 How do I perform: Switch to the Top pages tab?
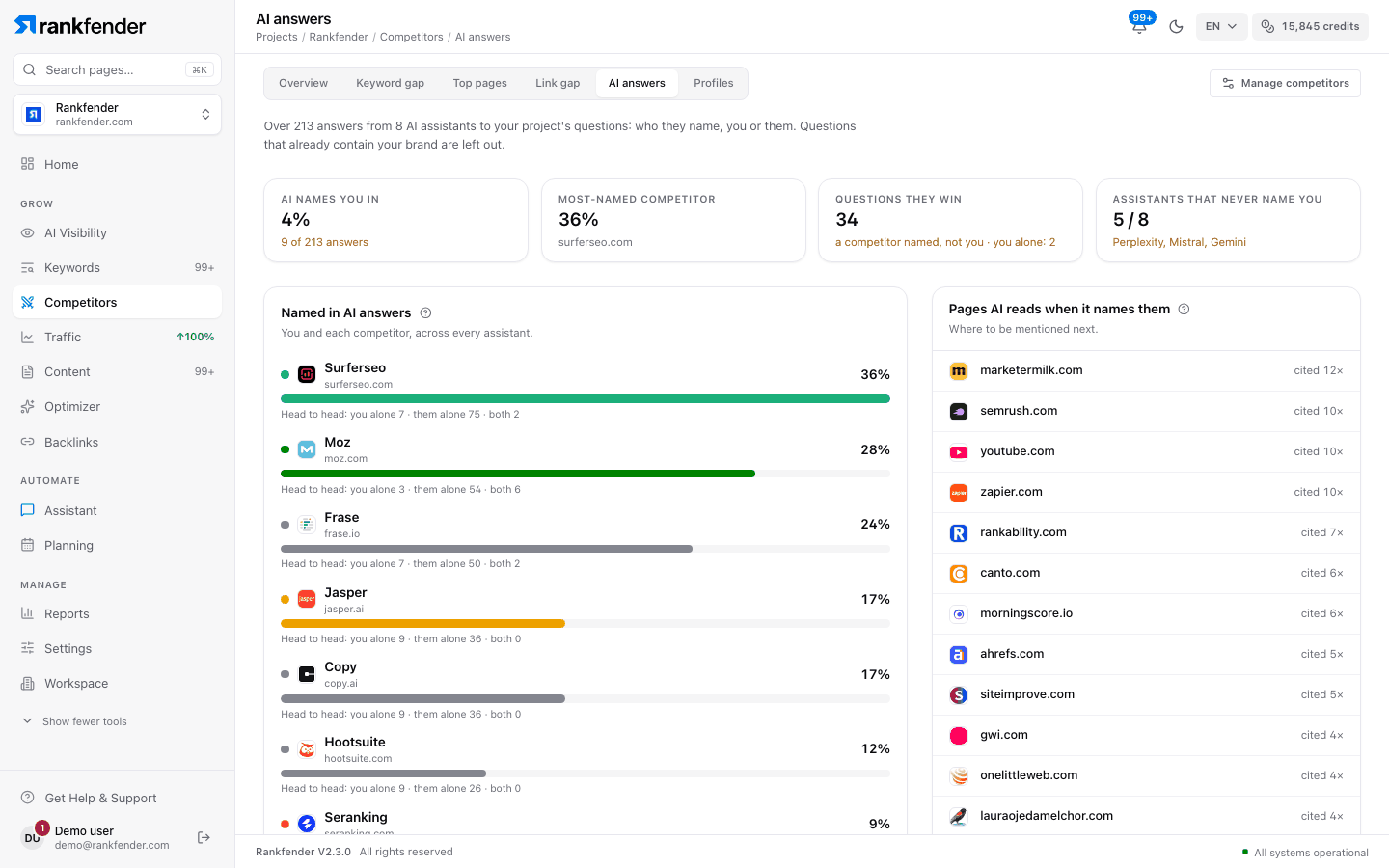coord(479,83)
